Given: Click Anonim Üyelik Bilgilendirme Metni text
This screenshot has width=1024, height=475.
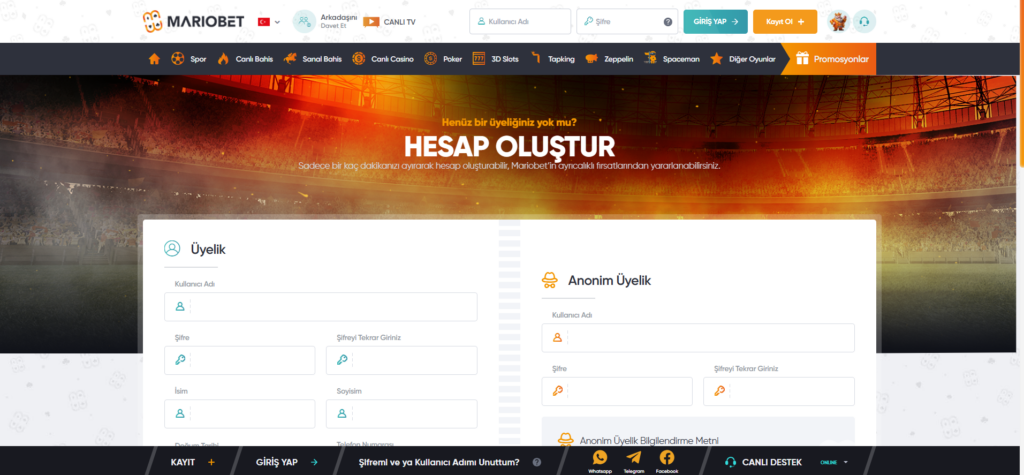Looking at the screenshot, I should pyautogui.click(x=649, y=440).
